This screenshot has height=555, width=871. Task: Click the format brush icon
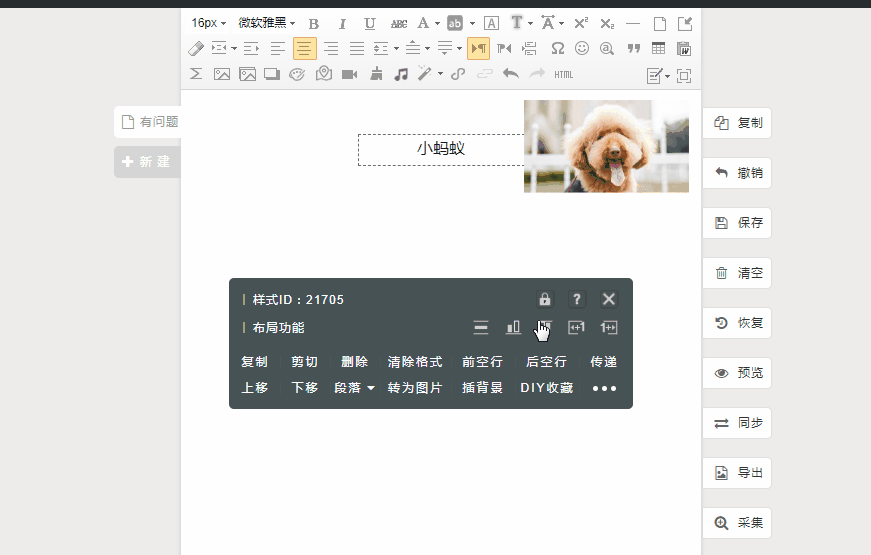(x=376, y=74)
